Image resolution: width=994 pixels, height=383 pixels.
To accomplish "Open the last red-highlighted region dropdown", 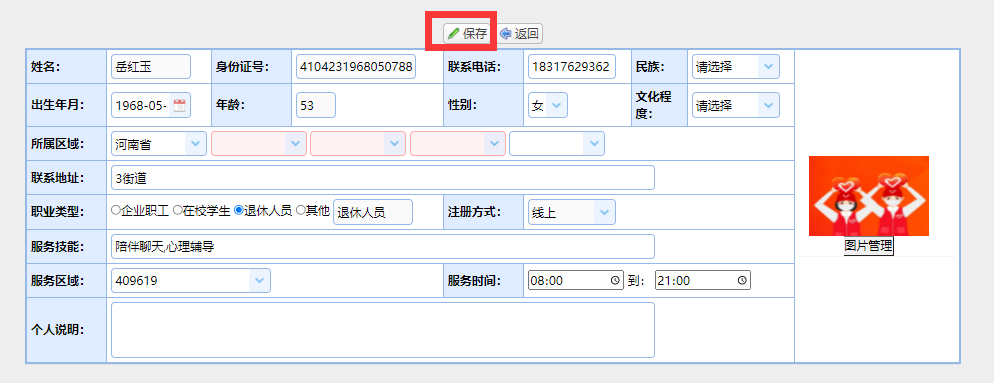I will point(458,144).
